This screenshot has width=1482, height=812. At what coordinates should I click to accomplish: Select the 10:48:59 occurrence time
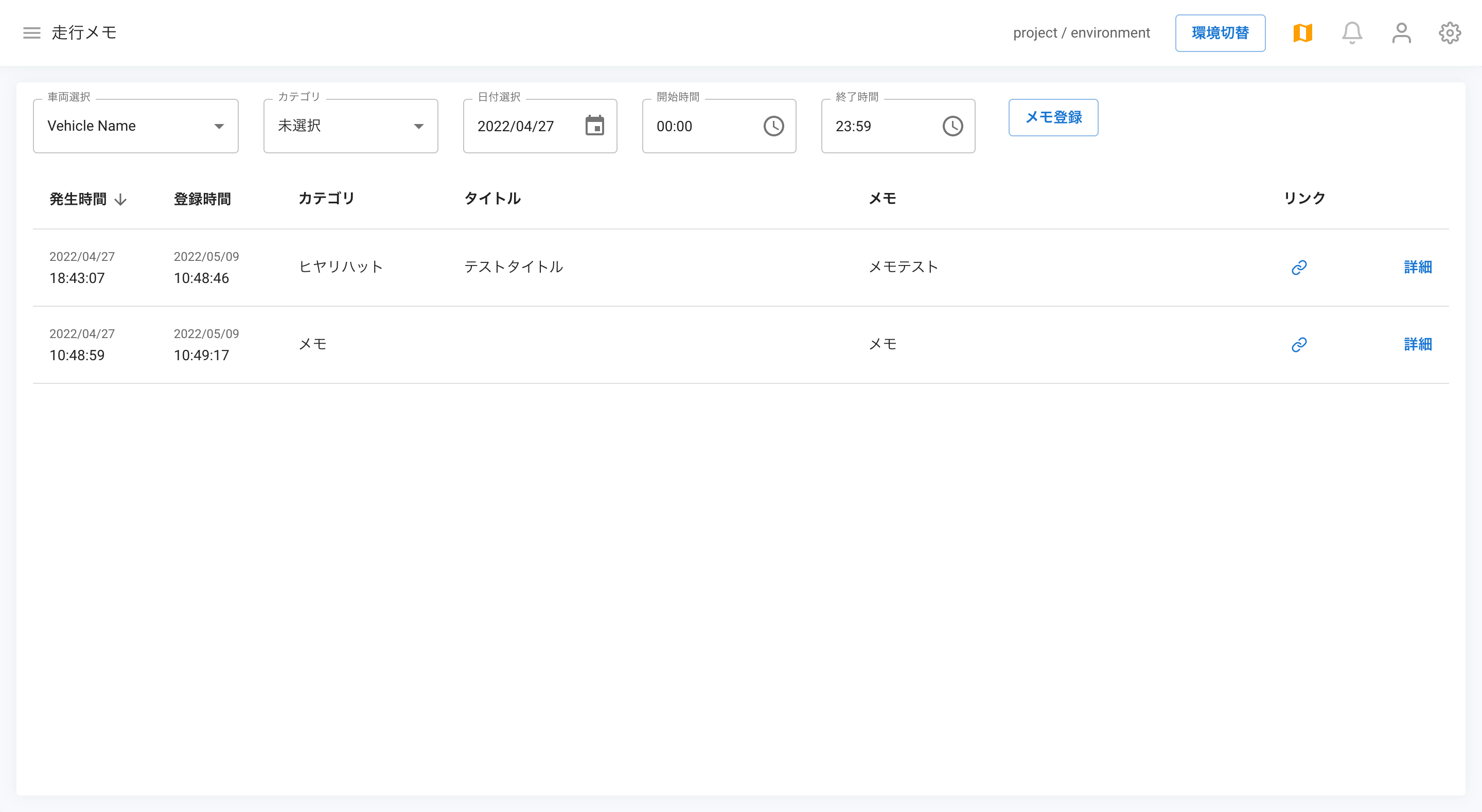[x=77, y=355]
